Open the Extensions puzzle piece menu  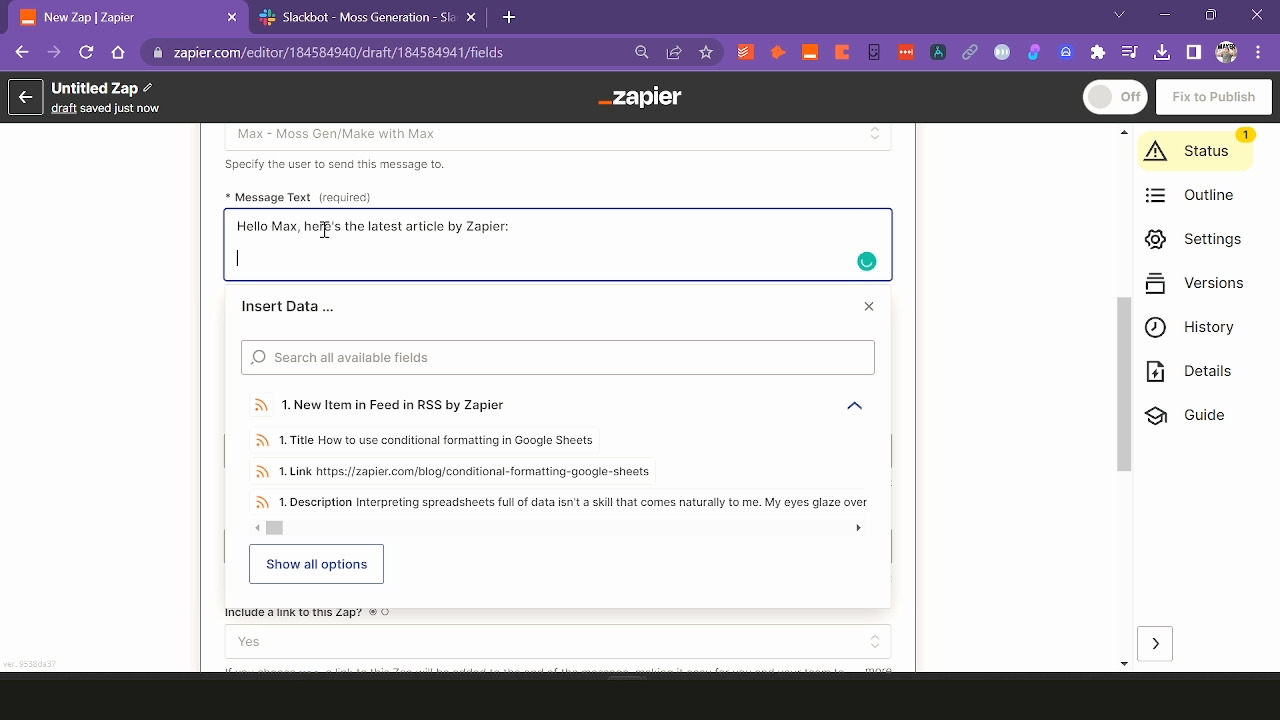(1098, 52)
